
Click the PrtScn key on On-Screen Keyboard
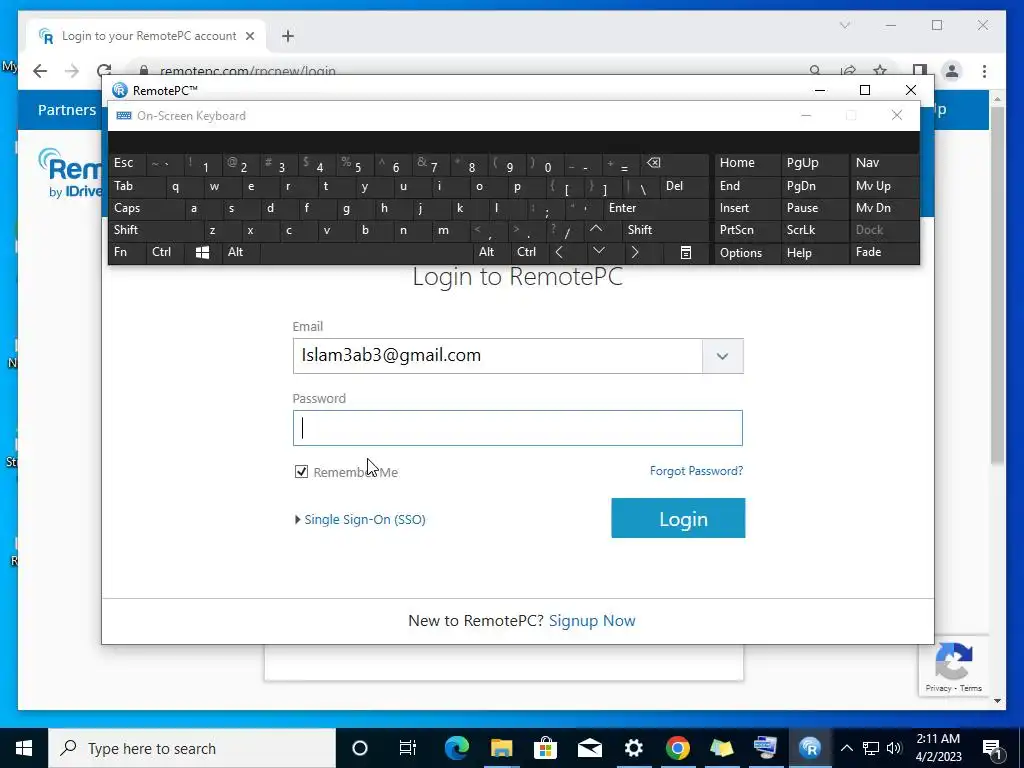(x=747, y=230)
